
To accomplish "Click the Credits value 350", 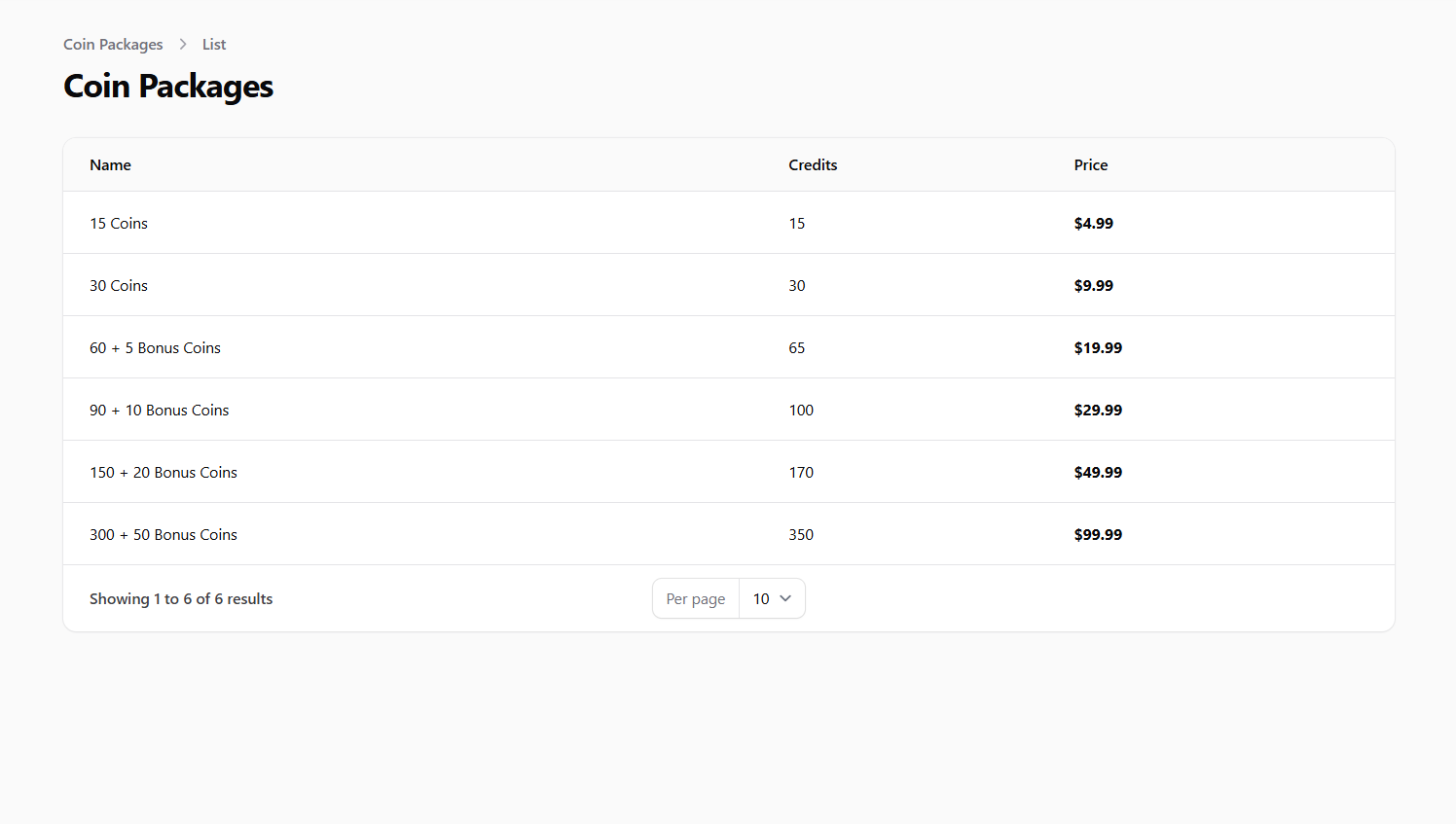I will click(801, 534).
